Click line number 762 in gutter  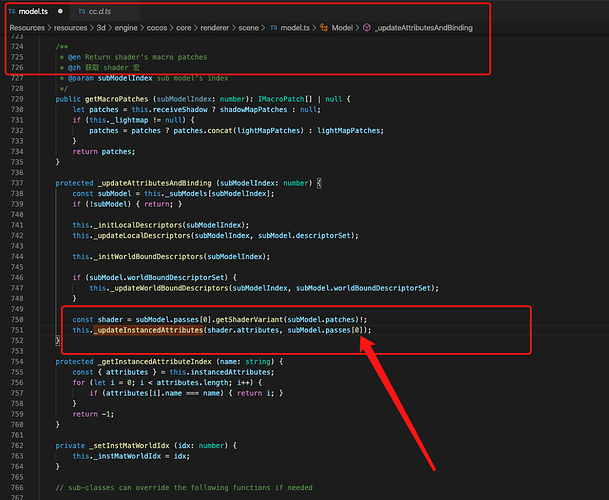pyautogui.click(x=17, y=446)
